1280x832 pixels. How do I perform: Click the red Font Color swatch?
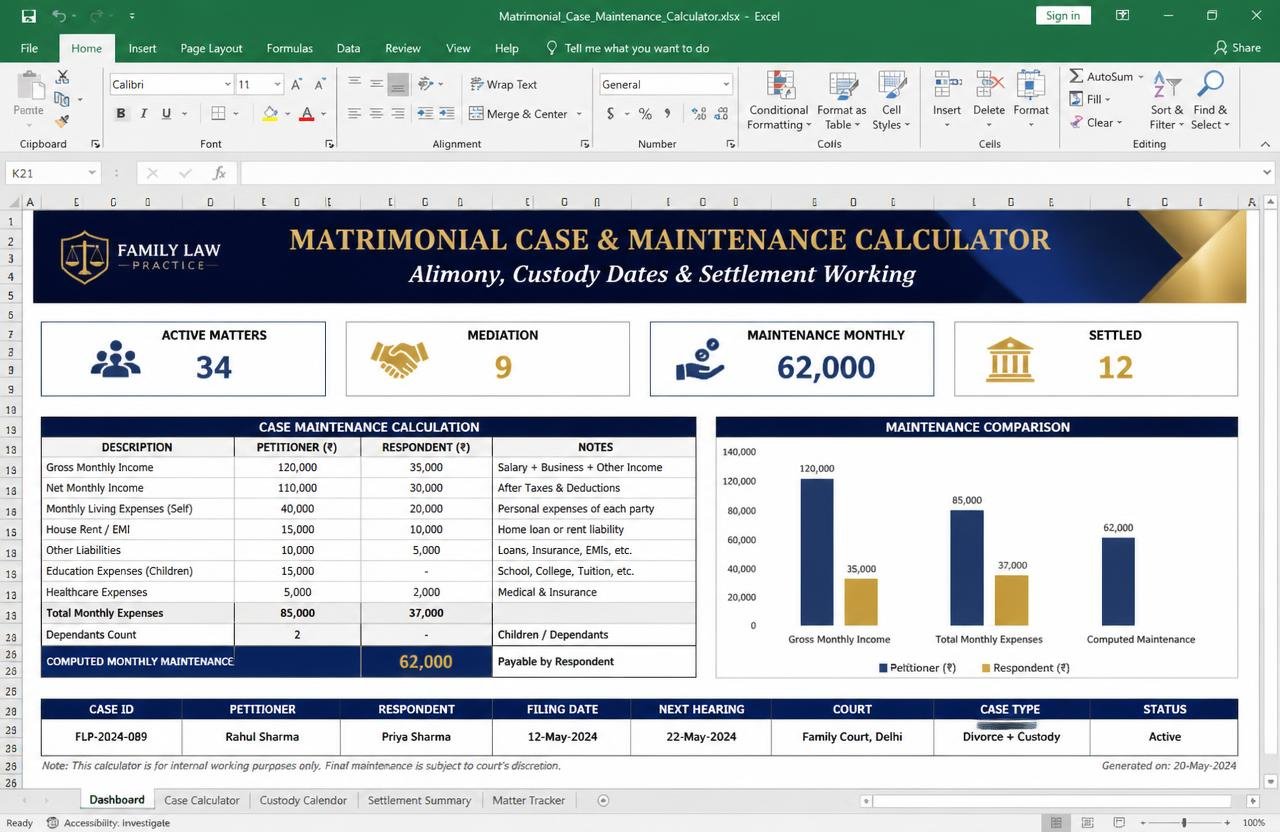click(x=307, y=114)
